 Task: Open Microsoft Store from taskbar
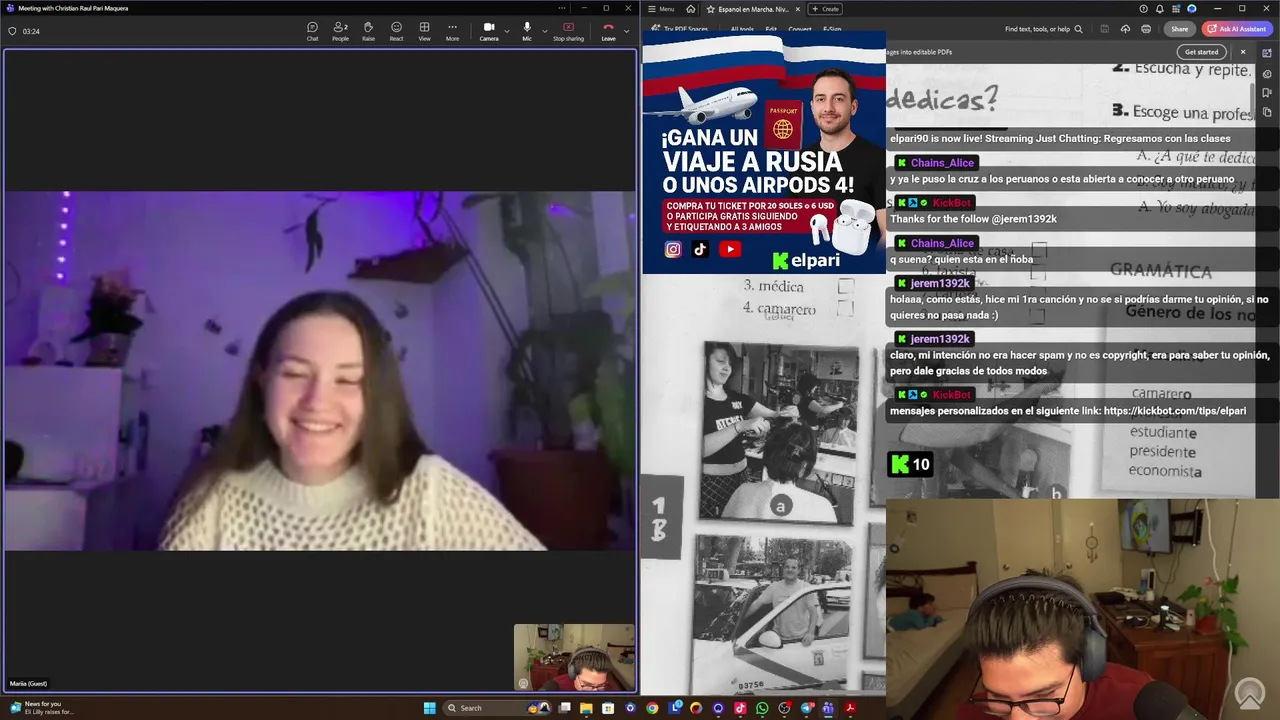[x=608, y=708]
